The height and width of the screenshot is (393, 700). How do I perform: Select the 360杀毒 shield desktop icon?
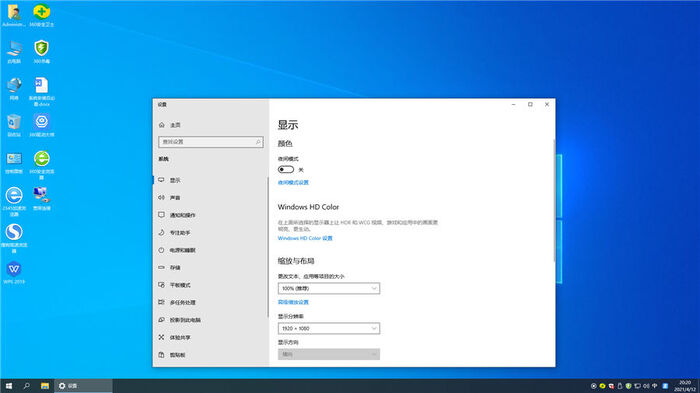coord(42,52)
